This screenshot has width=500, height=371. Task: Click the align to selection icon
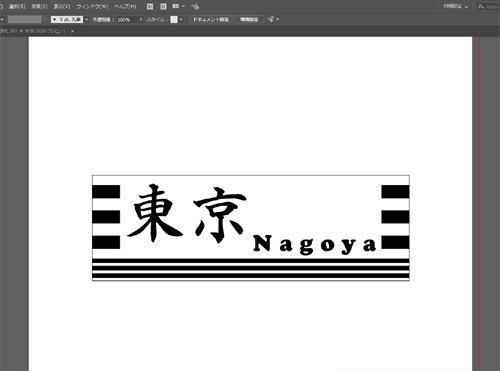coord(271,20)
